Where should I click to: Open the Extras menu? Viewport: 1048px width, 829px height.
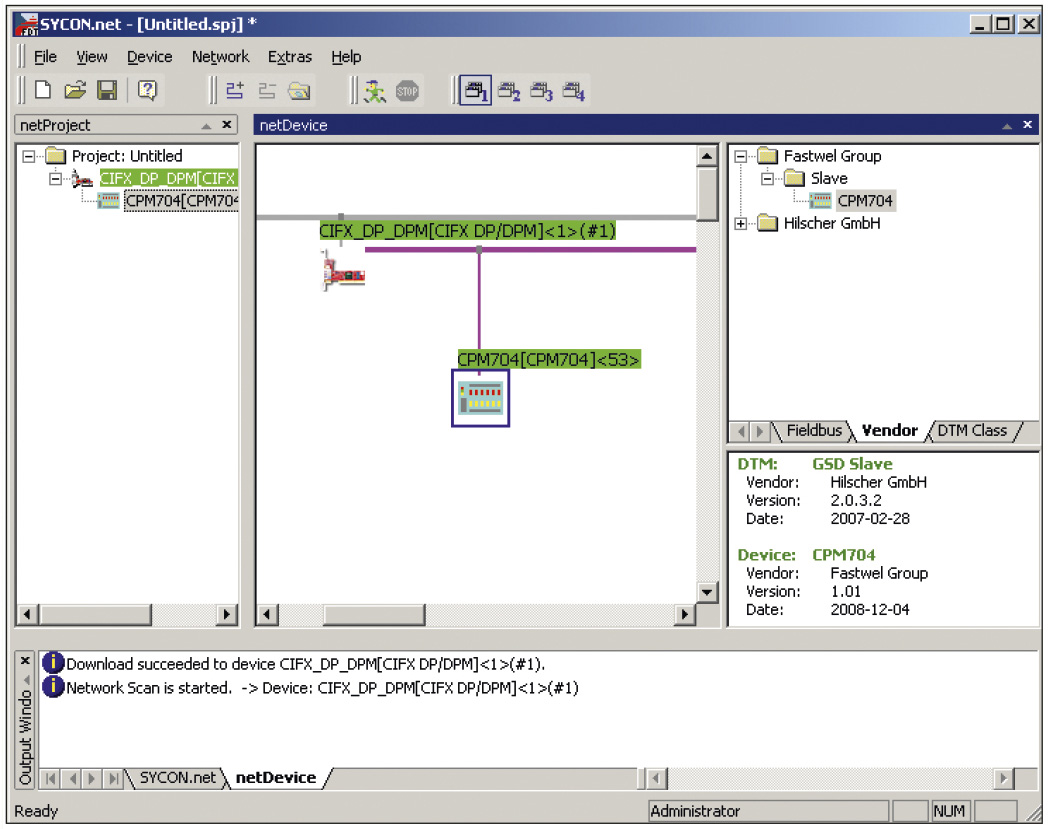tap(290, 57)
